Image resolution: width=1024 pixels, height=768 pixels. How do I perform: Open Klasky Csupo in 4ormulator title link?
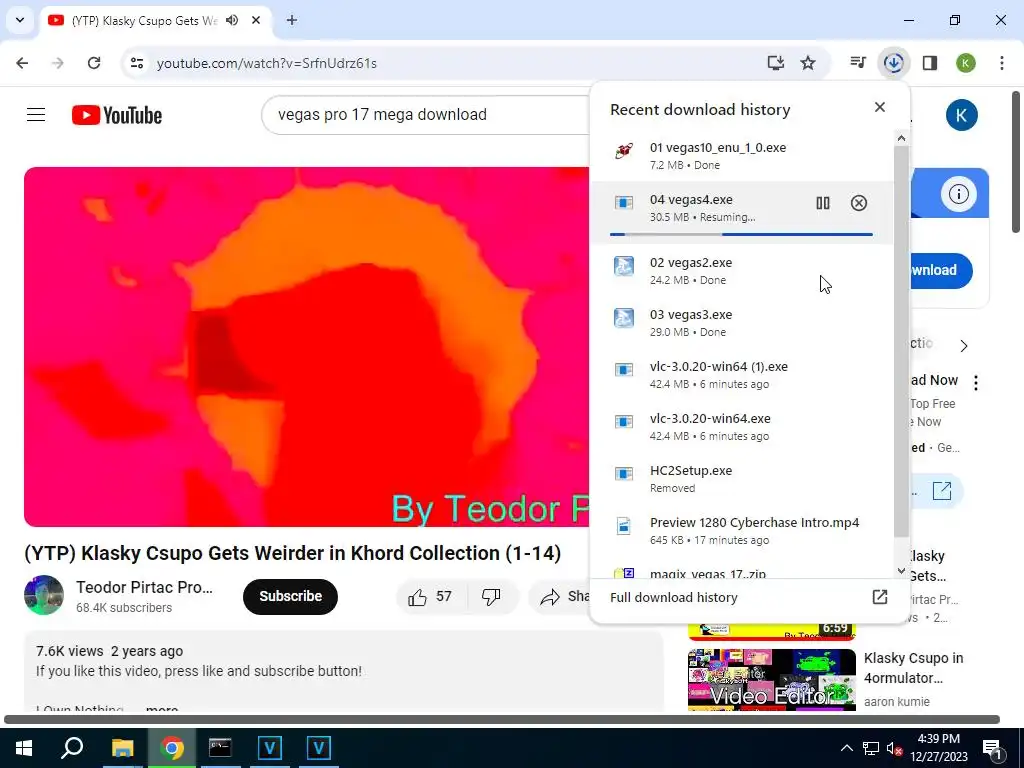(913, 667)
